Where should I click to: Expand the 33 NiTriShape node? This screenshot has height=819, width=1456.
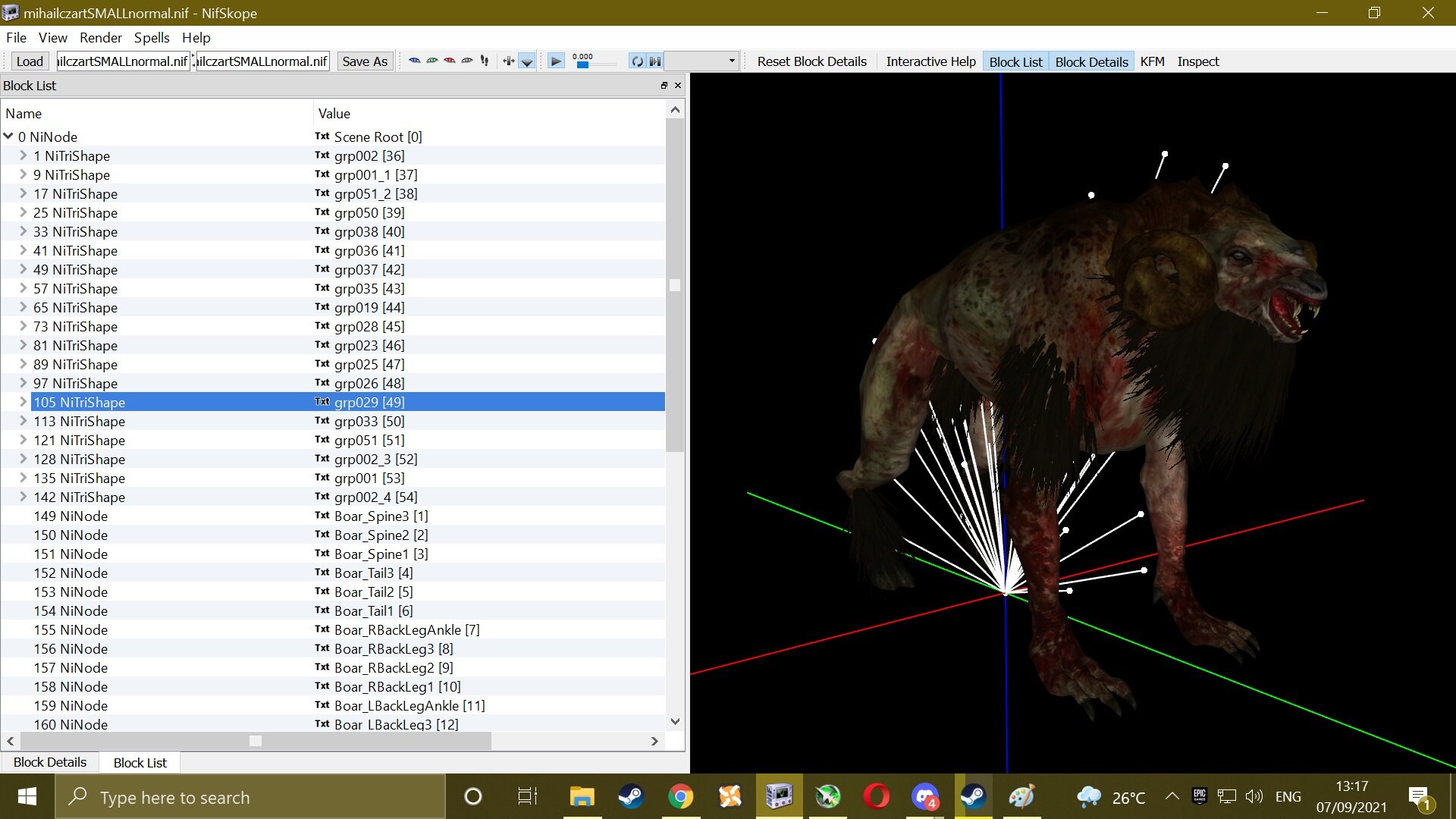tap(24, 231)
